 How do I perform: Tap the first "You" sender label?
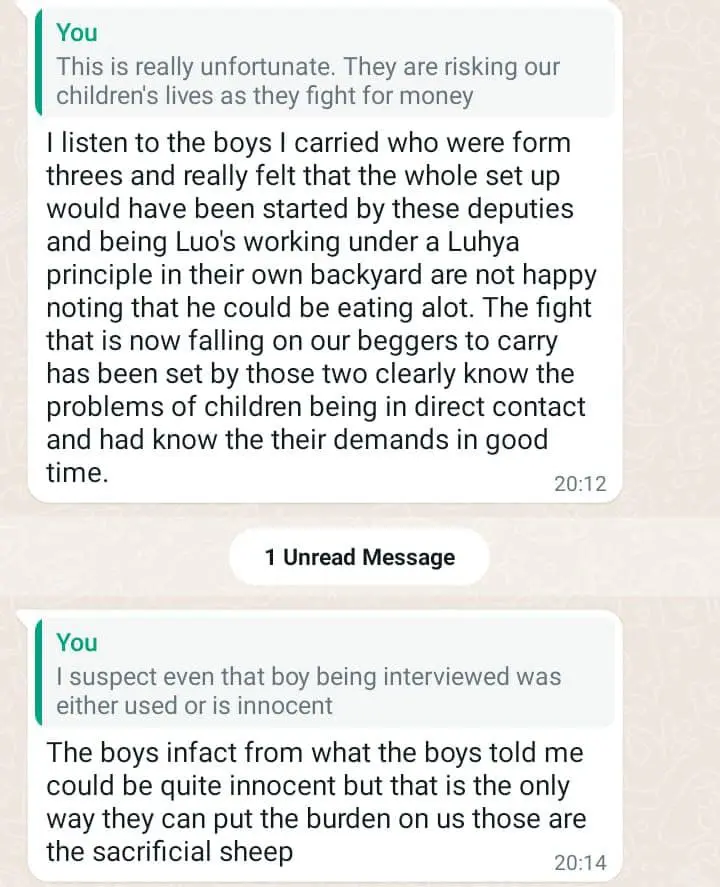(77, 33)
